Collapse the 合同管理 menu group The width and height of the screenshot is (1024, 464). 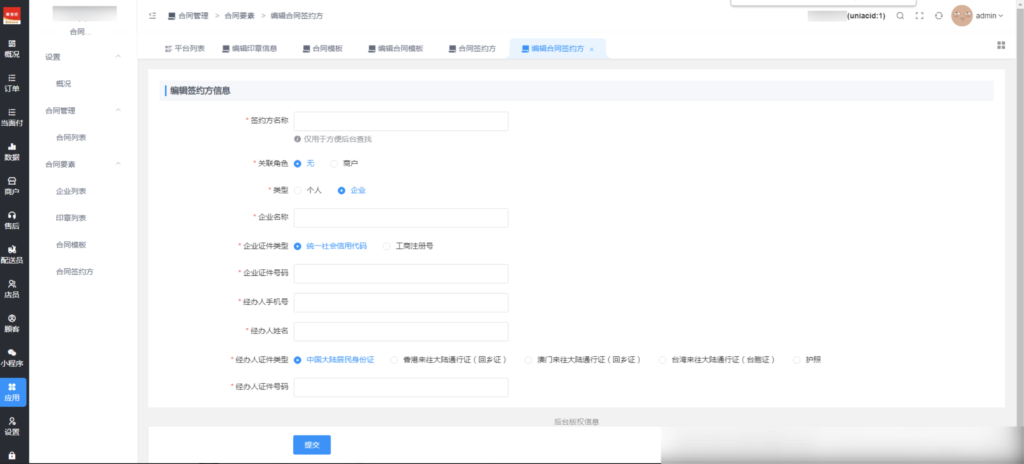click(118, 110)
